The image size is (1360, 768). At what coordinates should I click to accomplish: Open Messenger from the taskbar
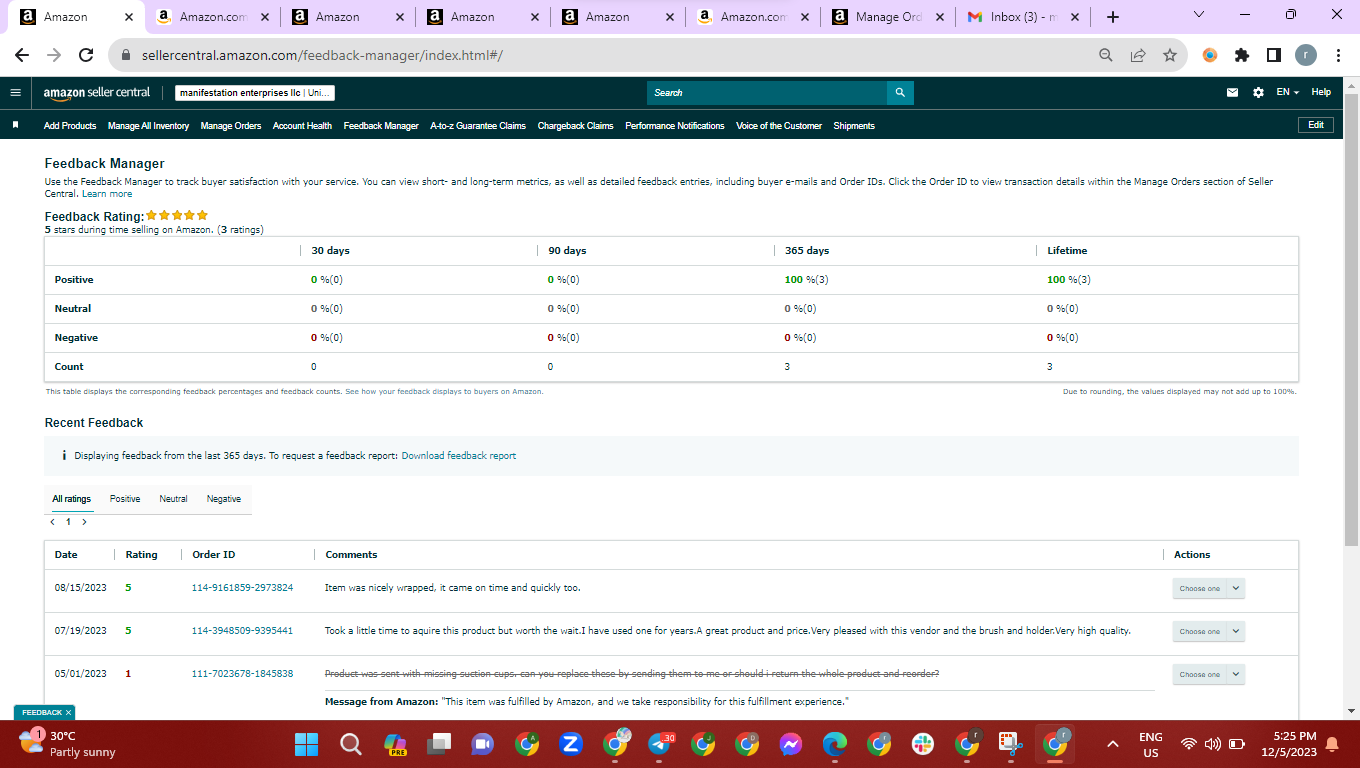point(791,744)
